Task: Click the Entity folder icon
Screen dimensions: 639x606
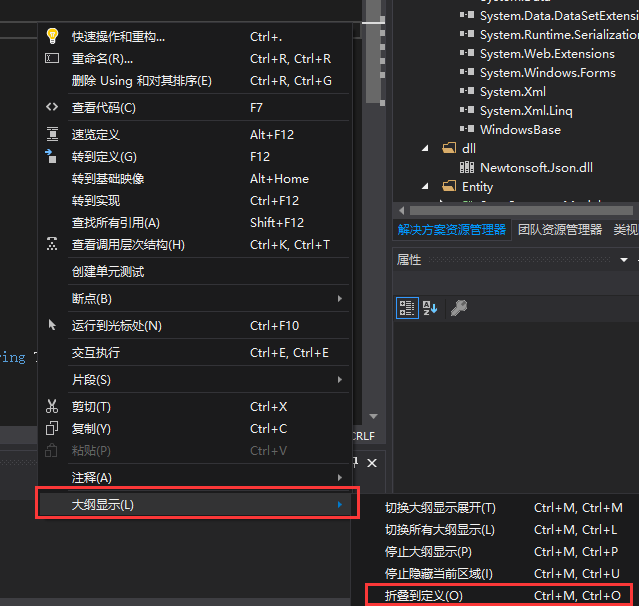Action: pos(449,186)
